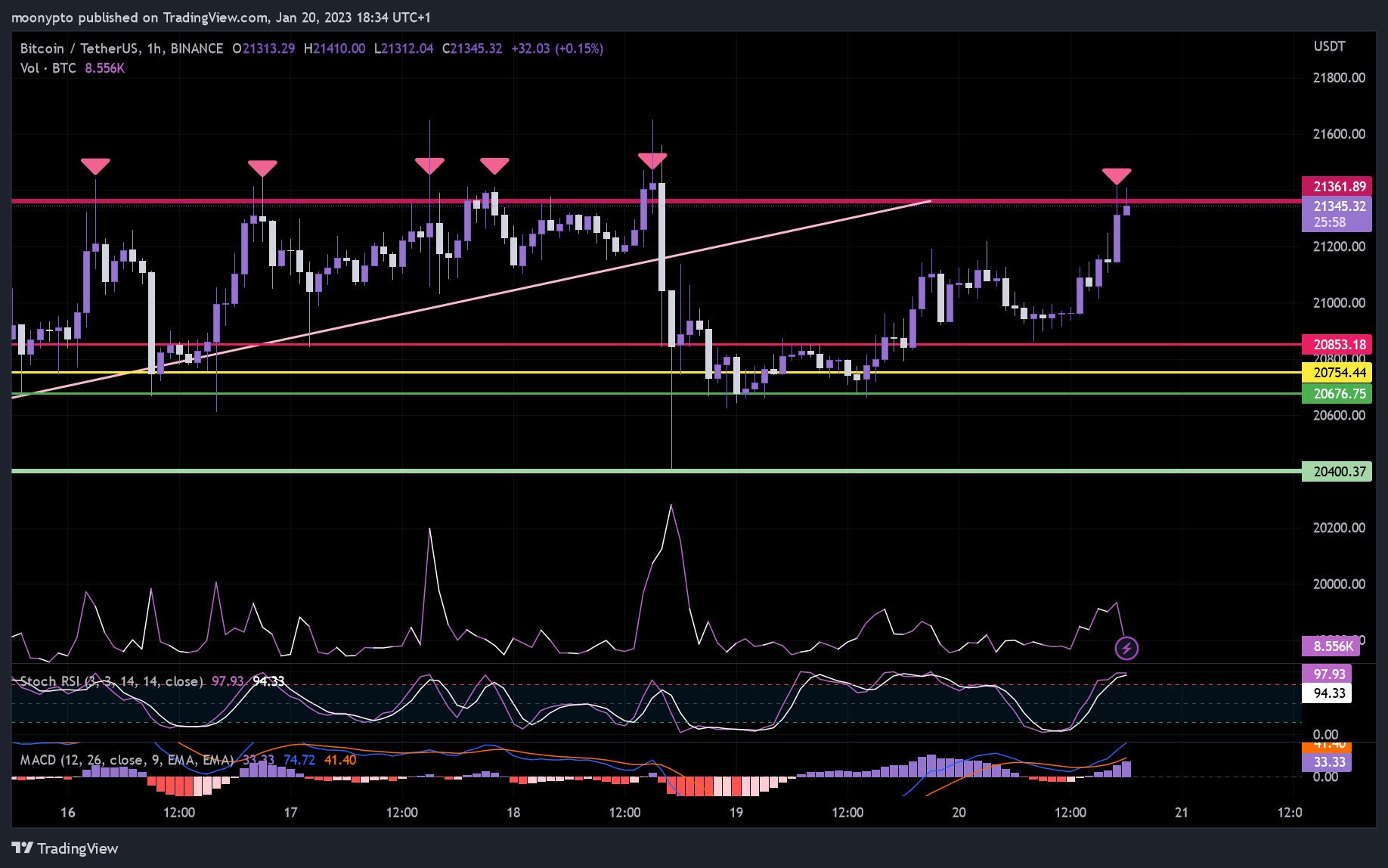Click the 21361.89 price label
Screen dimensions: 1388x868
coord(1337,187)
